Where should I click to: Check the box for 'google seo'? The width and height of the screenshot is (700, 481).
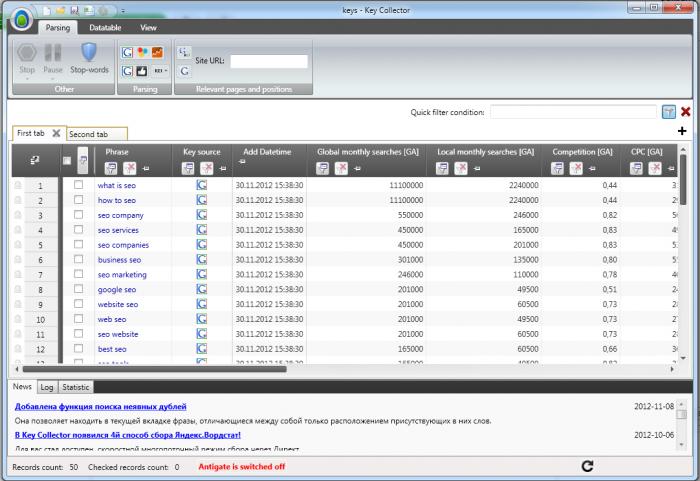(x=79, y=289)
